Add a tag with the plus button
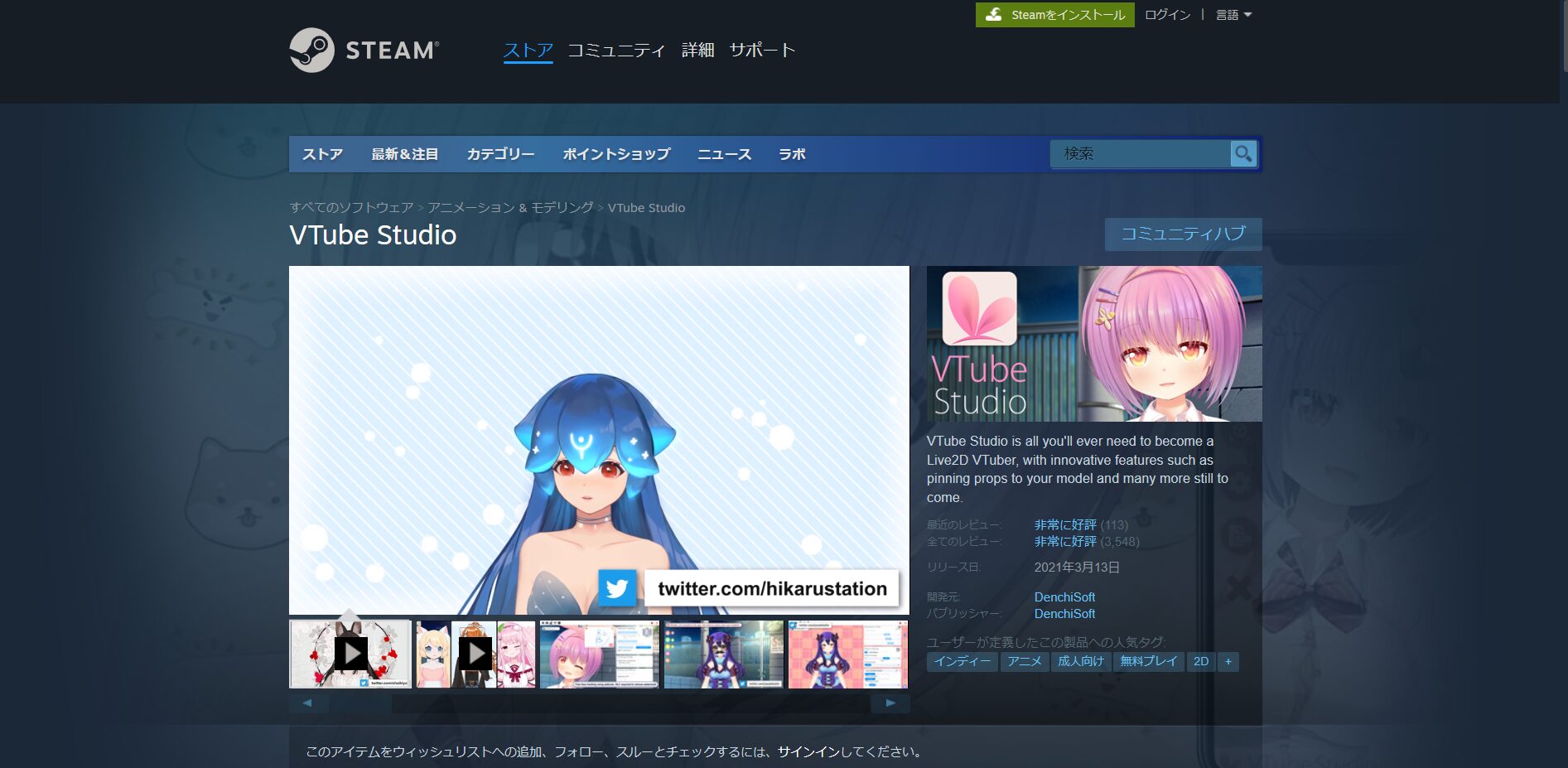Image resolution: width=1568 pixels, height=768 pixels. click(x=1228, y=661)
